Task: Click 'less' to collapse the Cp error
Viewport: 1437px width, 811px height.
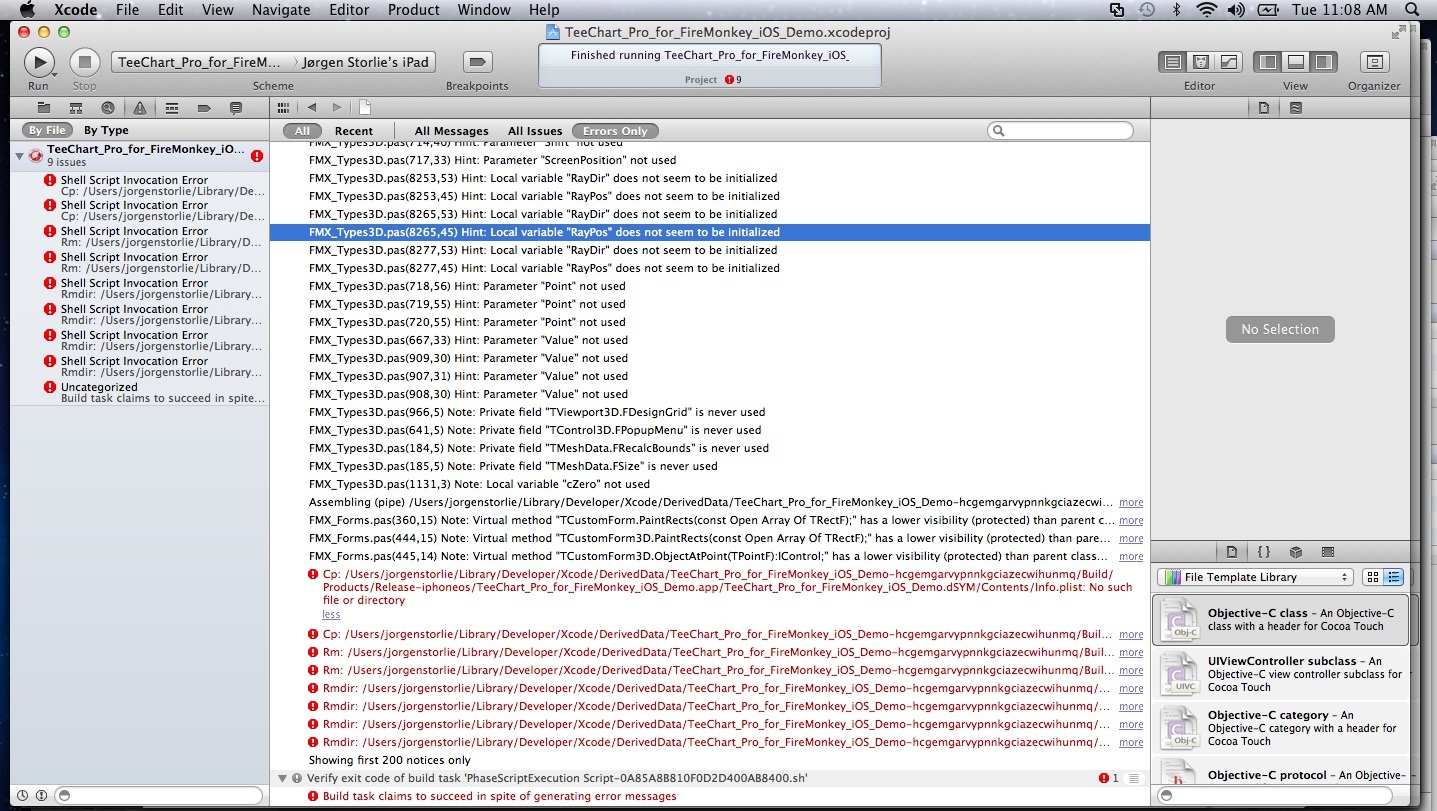Action: [x=331, y=614]
